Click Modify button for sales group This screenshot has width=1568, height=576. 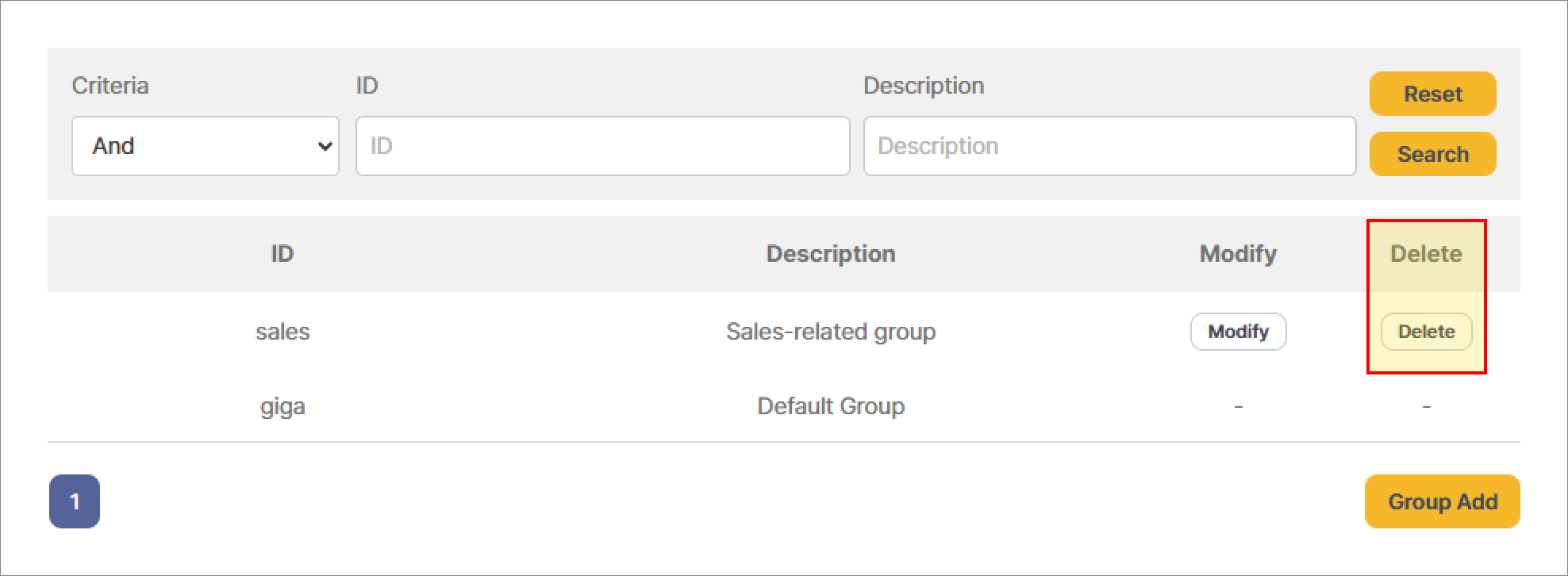click(1238, 332)
